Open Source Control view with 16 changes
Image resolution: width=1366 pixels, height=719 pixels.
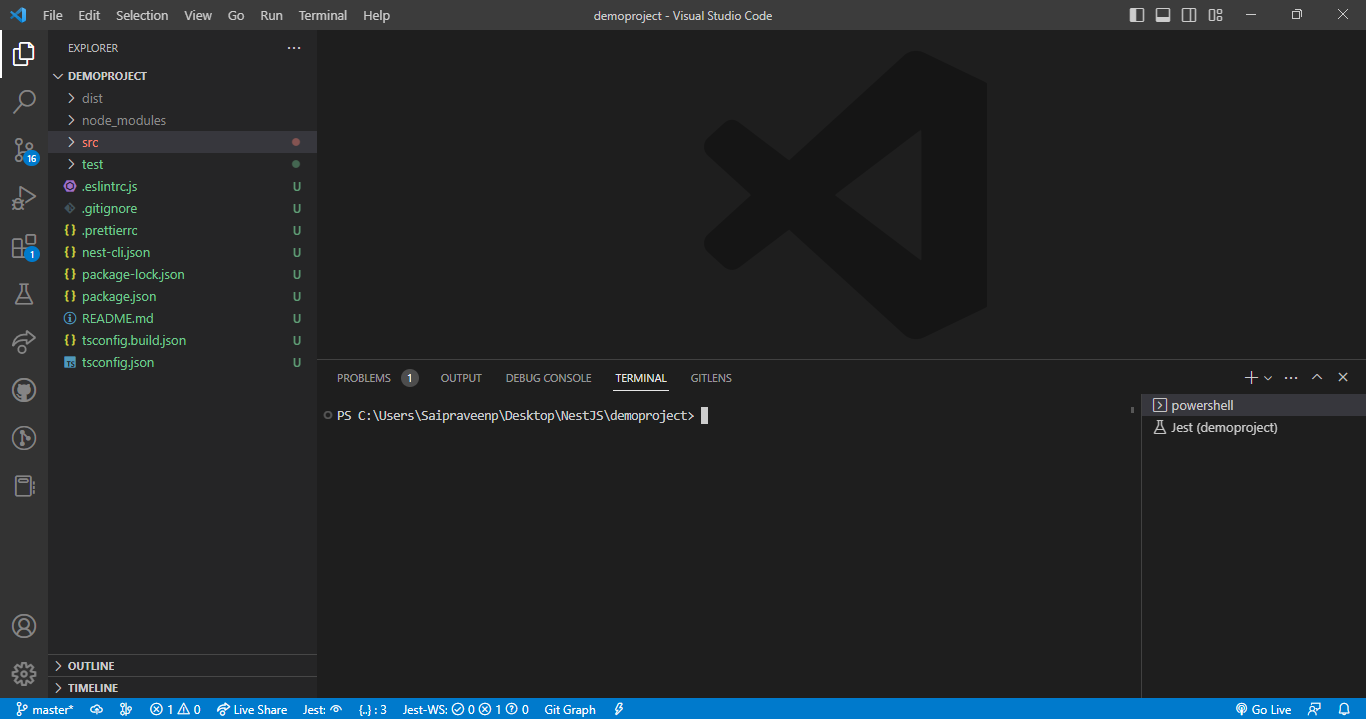click(24, 150)
